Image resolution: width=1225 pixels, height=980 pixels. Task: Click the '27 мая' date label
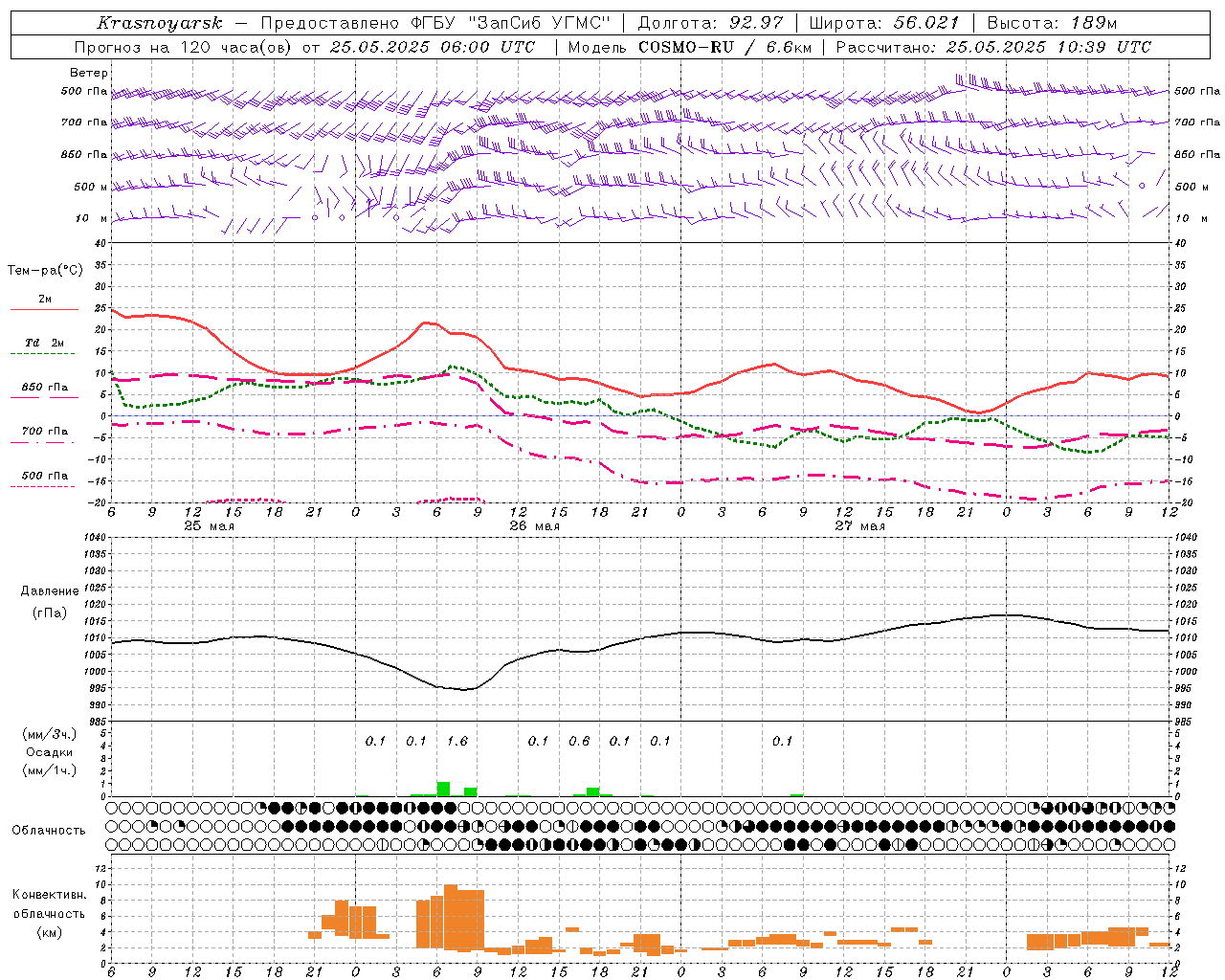(x=859, y=526)
